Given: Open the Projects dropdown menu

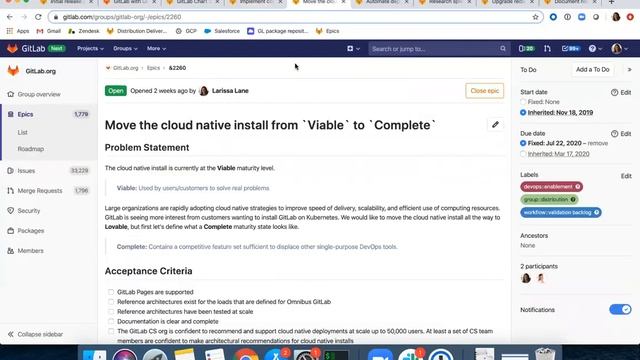Looking at the screenshot, I should pyautogui.click(x=90, y=49).
